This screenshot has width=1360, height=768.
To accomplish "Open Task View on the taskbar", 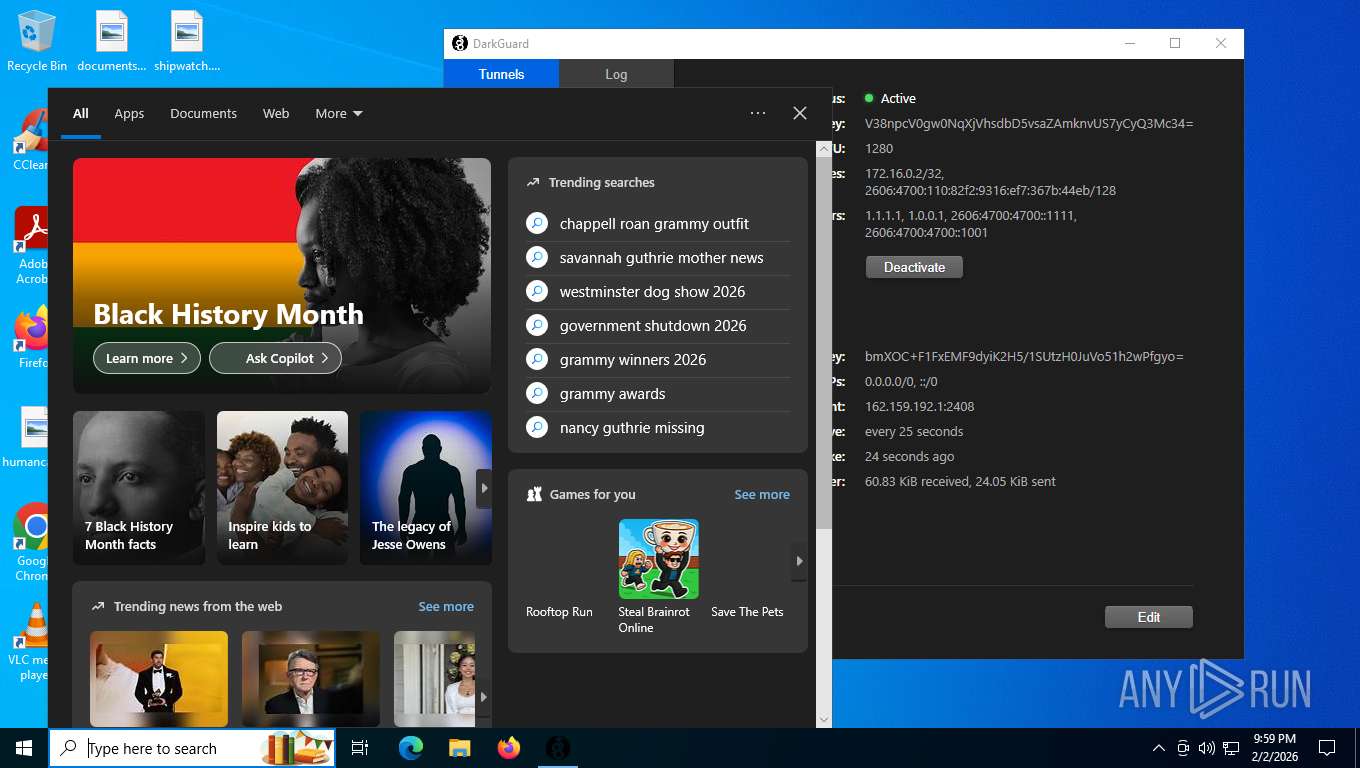I will coord(360,747).
